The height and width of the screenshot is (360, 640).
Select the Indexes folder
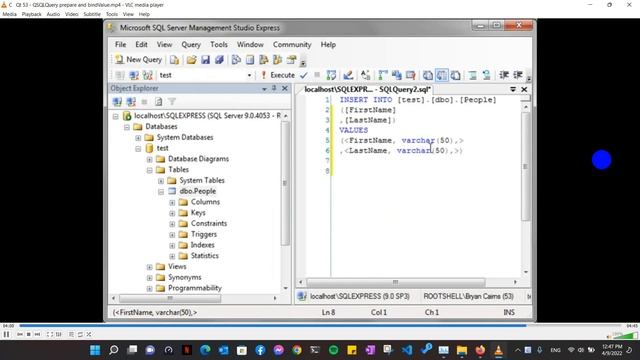click(202, 245)
